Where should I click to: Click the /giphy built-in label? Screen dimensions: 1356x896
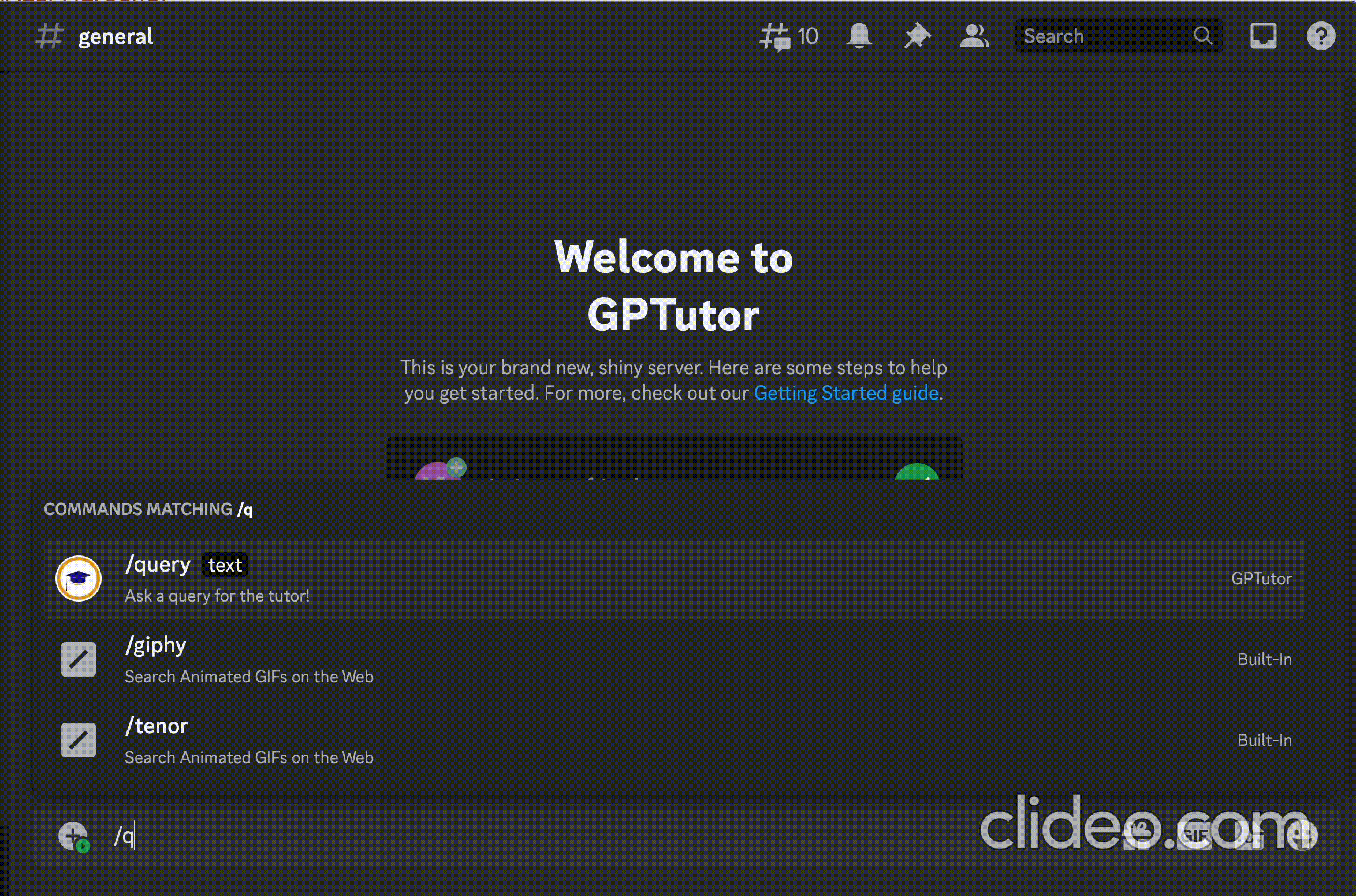pos(1264,659)
